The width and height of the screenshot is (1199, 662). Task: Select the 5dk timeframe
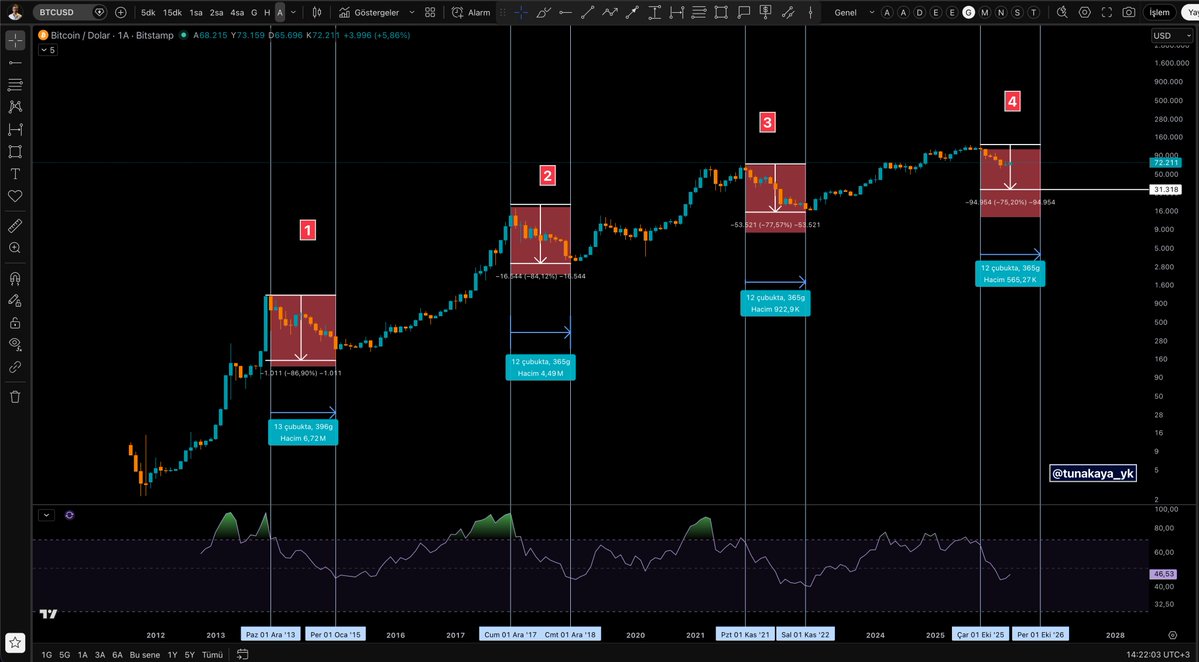148,12
